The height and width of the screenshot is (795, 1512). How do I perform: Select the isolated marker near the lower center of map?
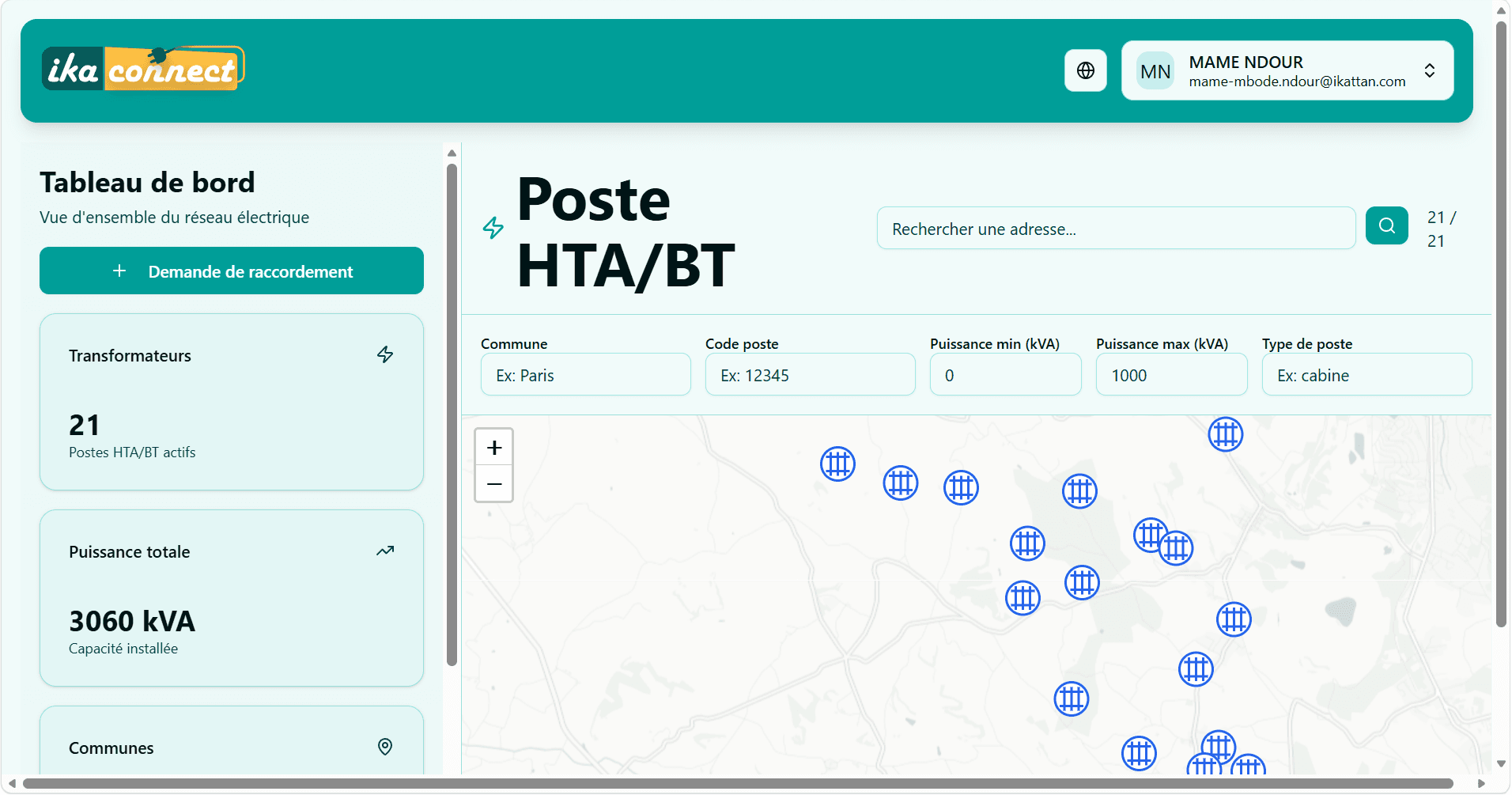1072,699
